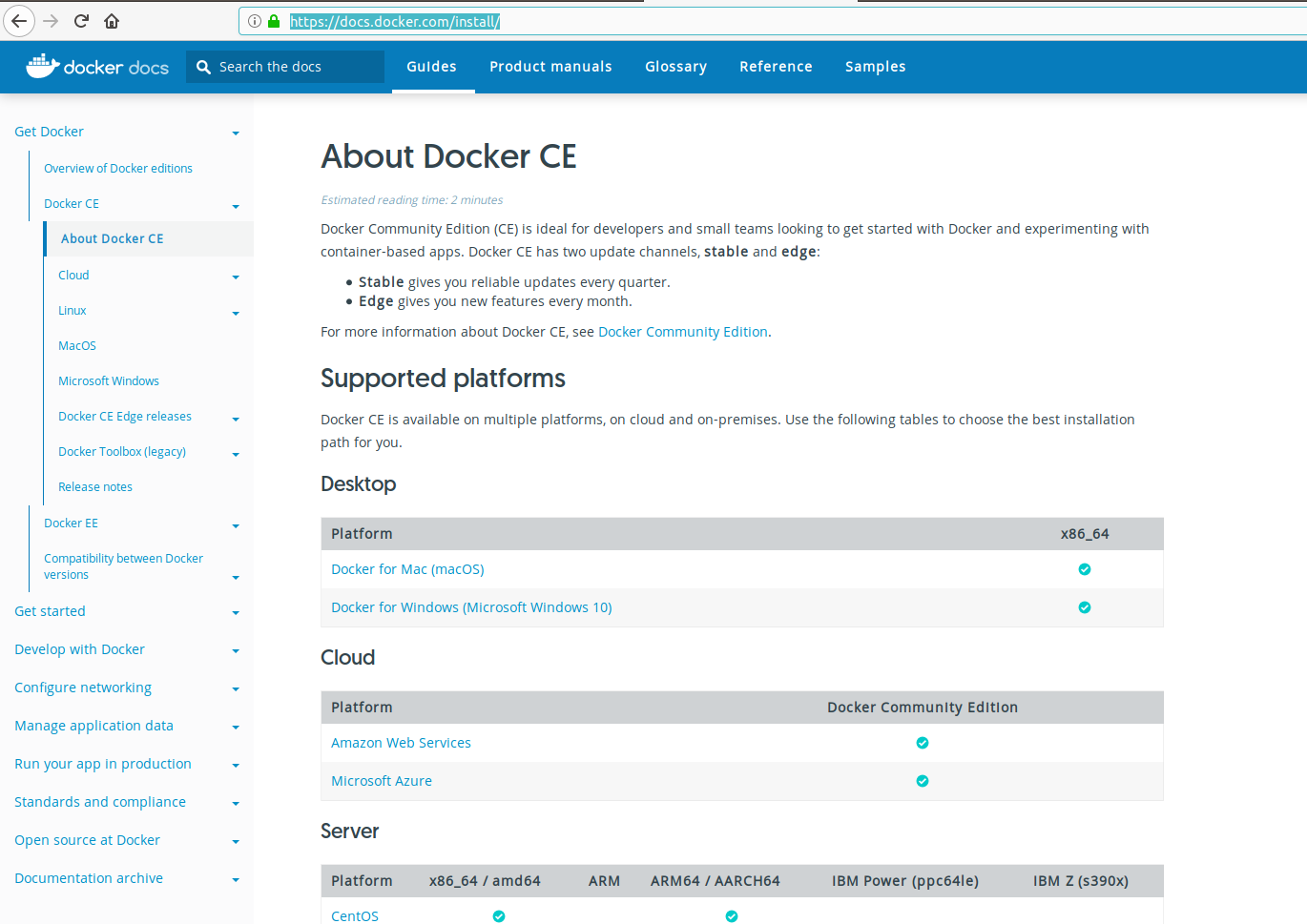Click the green padlock security icon
The width and height of the screenshot is (1307, 924).
(275, 21)
